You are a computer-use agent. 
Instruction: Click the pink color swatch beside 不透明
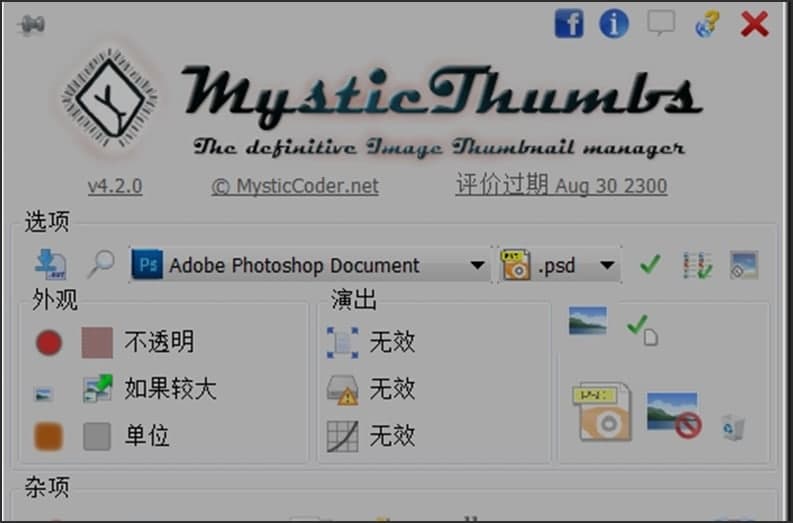pos(97,344)
